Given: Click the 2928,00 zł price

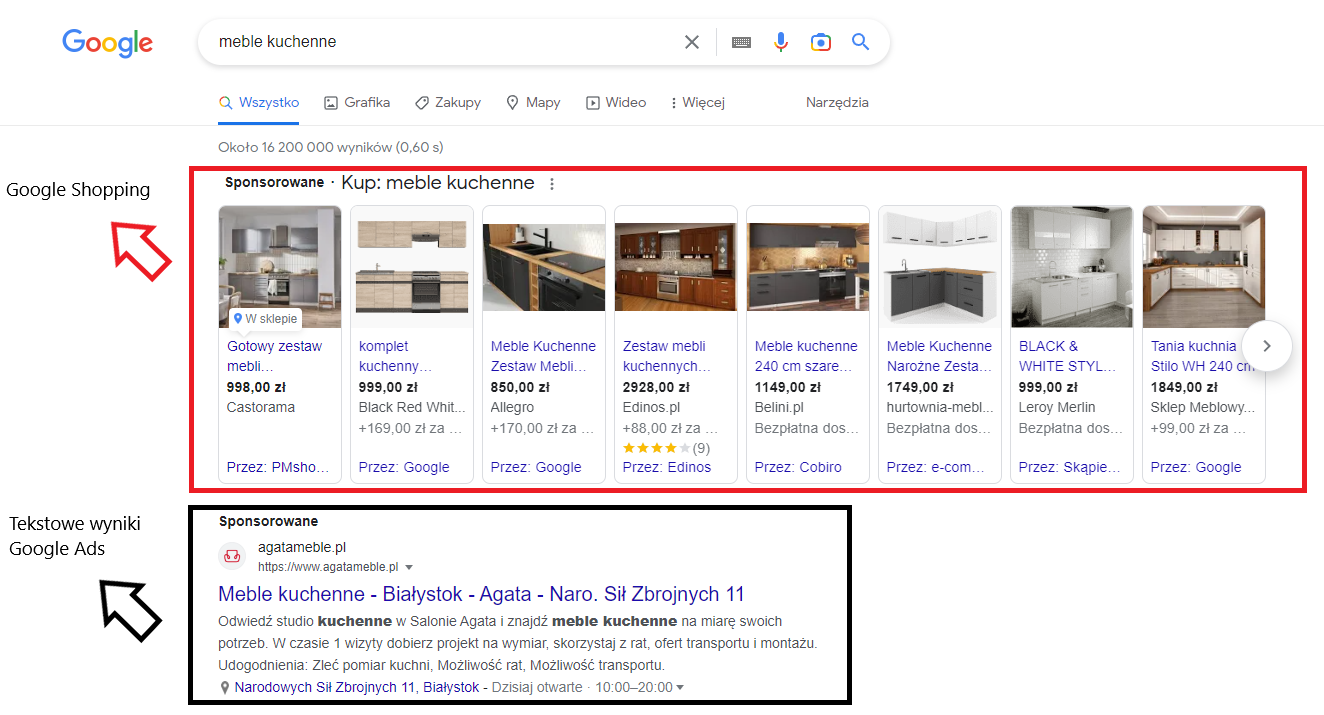Looking at the screenshot, I should (658, 387).
